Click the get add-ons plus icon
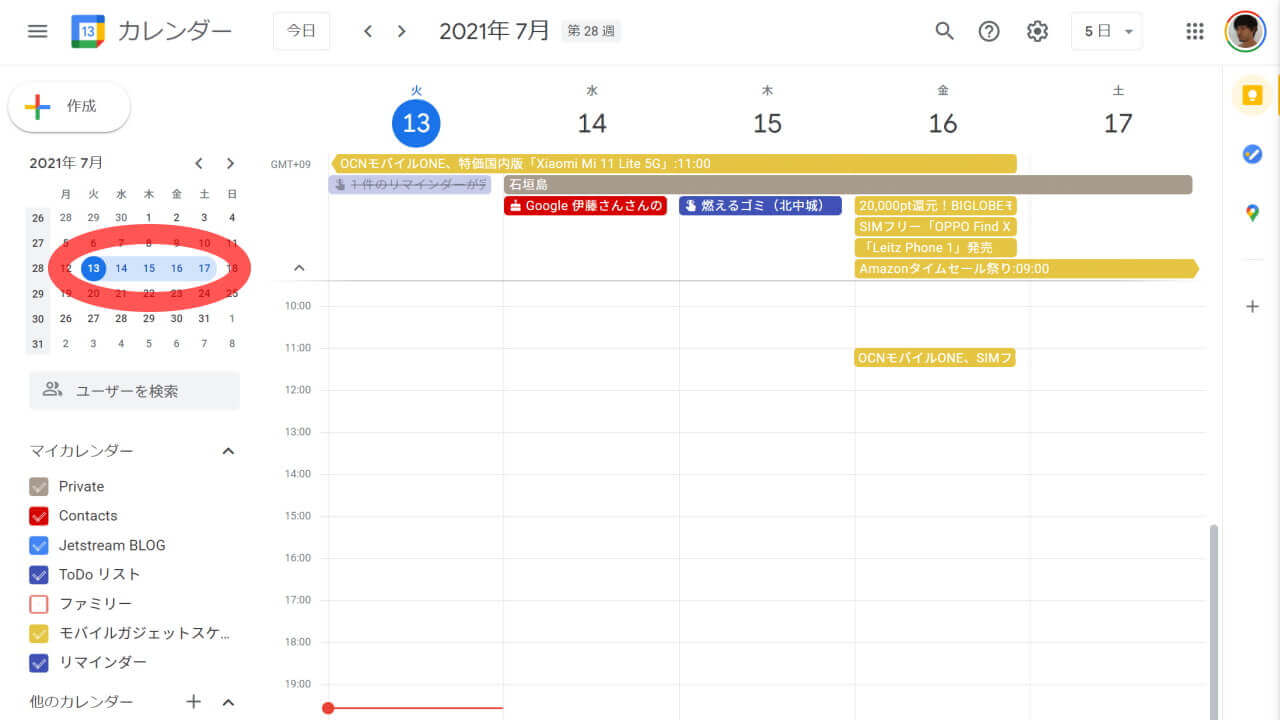The image size is (1280, 720). click(1253, 306)
